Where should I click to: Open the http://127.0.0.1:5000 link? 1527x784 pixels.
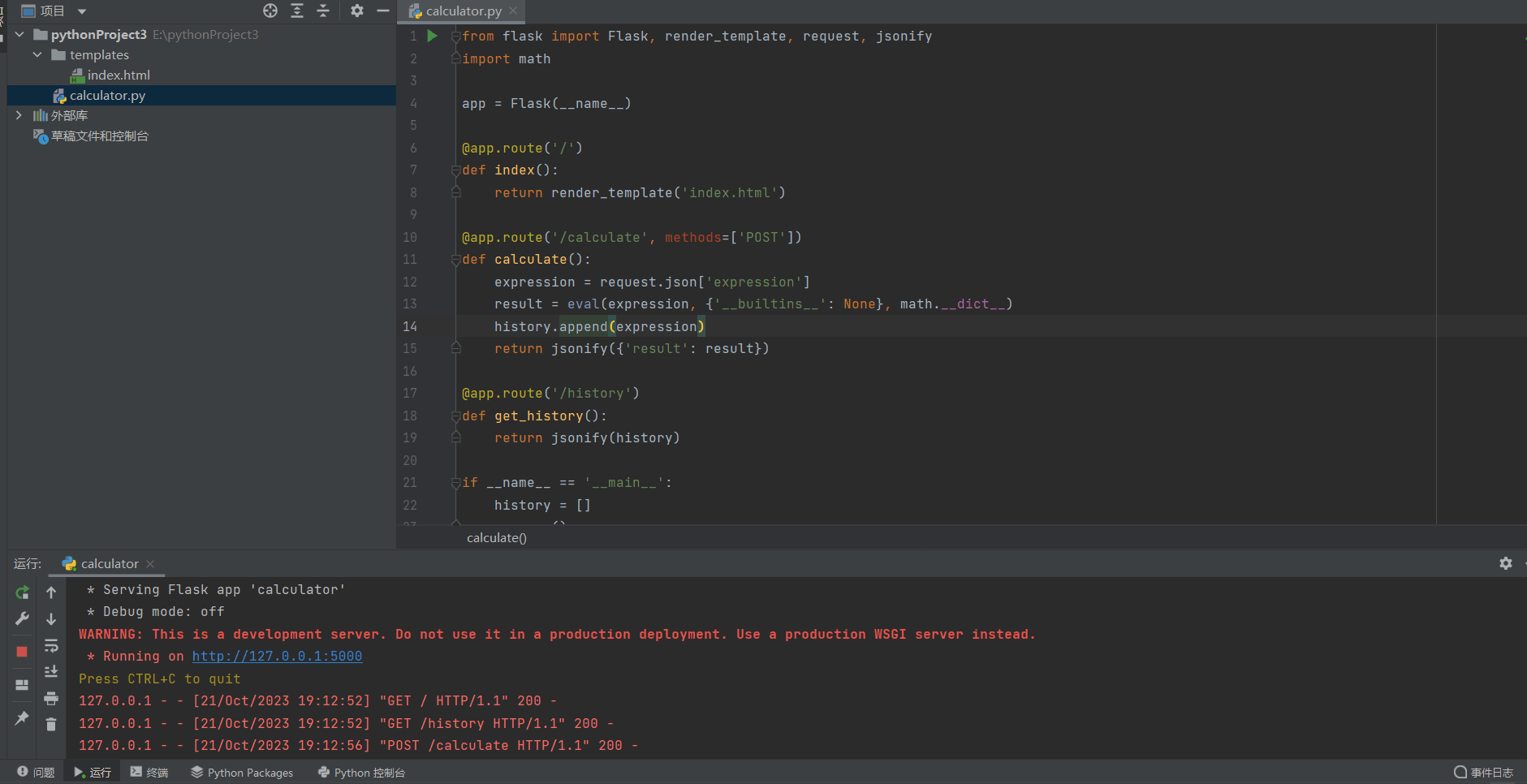tap(277, 656)
